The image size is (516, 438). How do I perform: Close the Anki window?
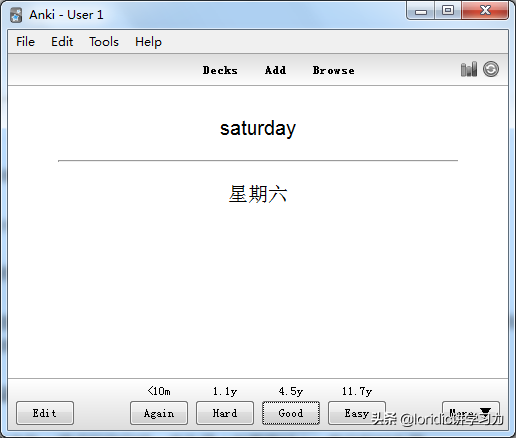(485, 11)
